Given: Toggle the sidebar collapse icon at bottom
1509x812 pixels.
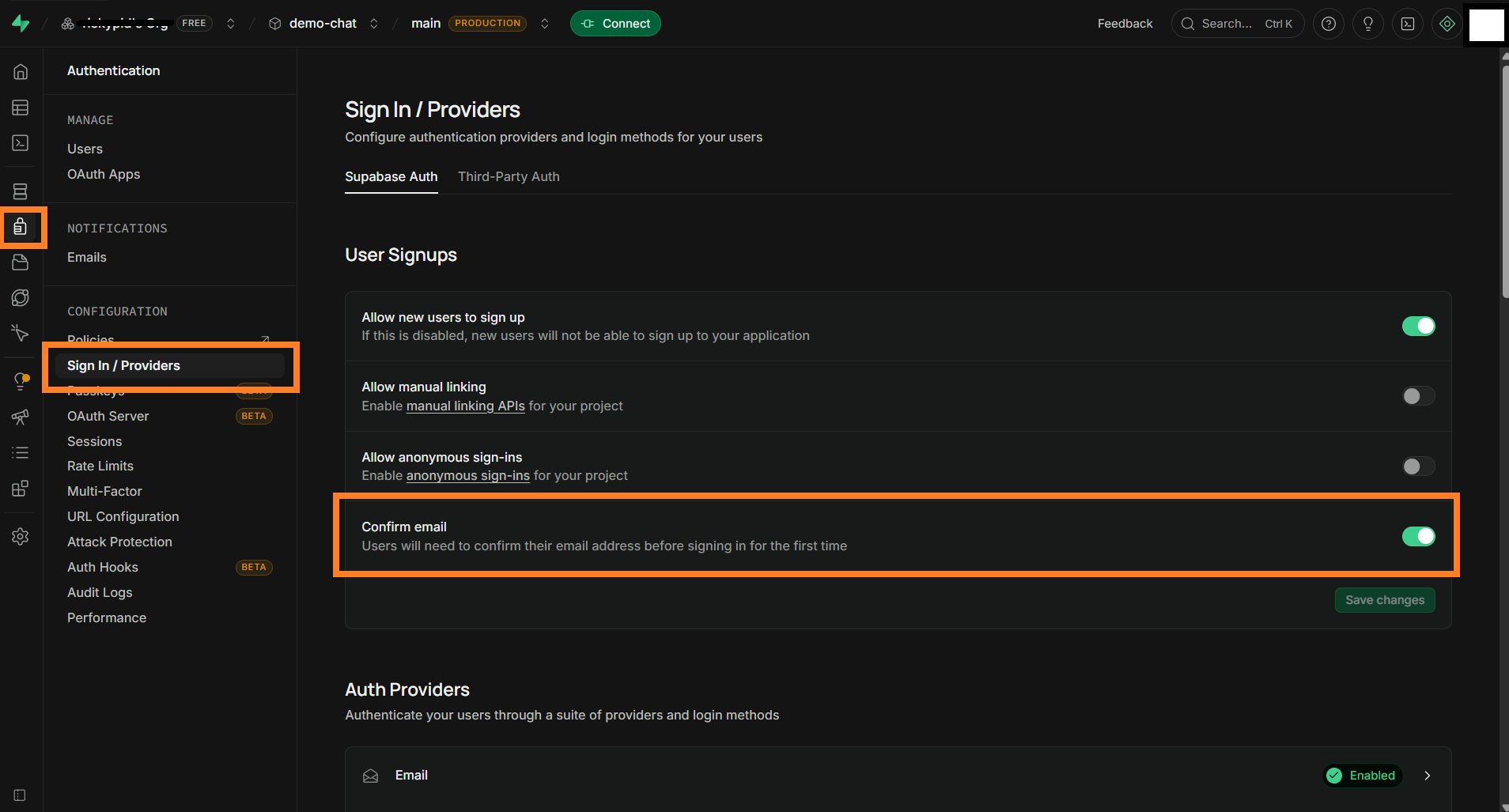Looking at the screenshot, I should [x=20, y=795].
